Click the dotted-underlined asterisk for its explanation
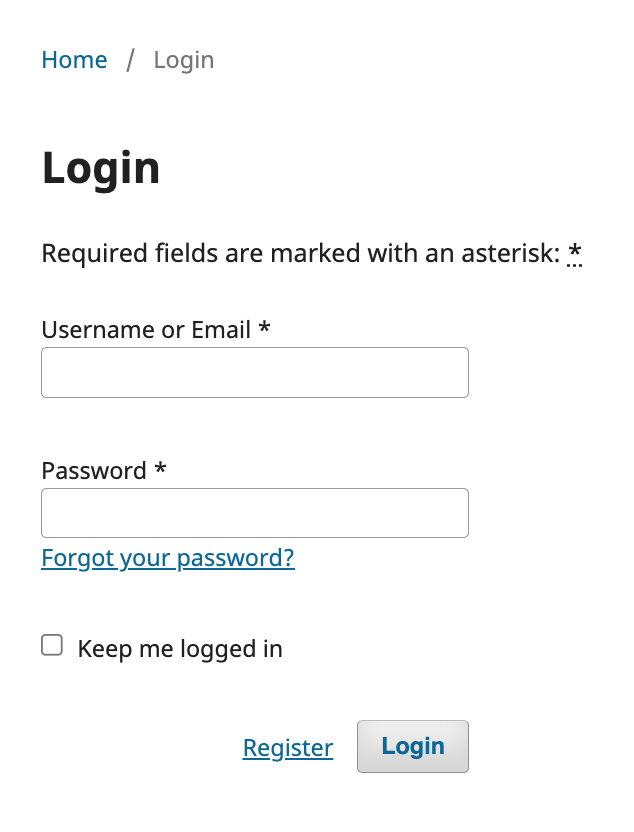This screenshot has height=832, width=634. tap(574, 254)
